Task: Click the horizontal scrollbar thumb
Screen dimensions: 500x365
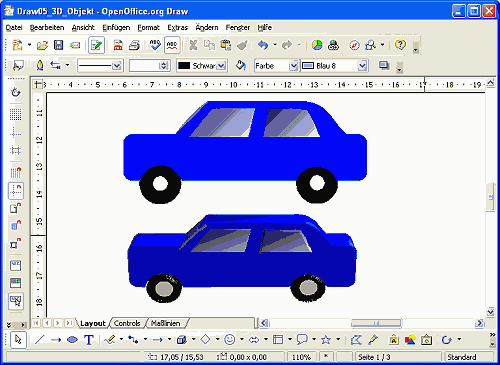Action: [376, 323]
